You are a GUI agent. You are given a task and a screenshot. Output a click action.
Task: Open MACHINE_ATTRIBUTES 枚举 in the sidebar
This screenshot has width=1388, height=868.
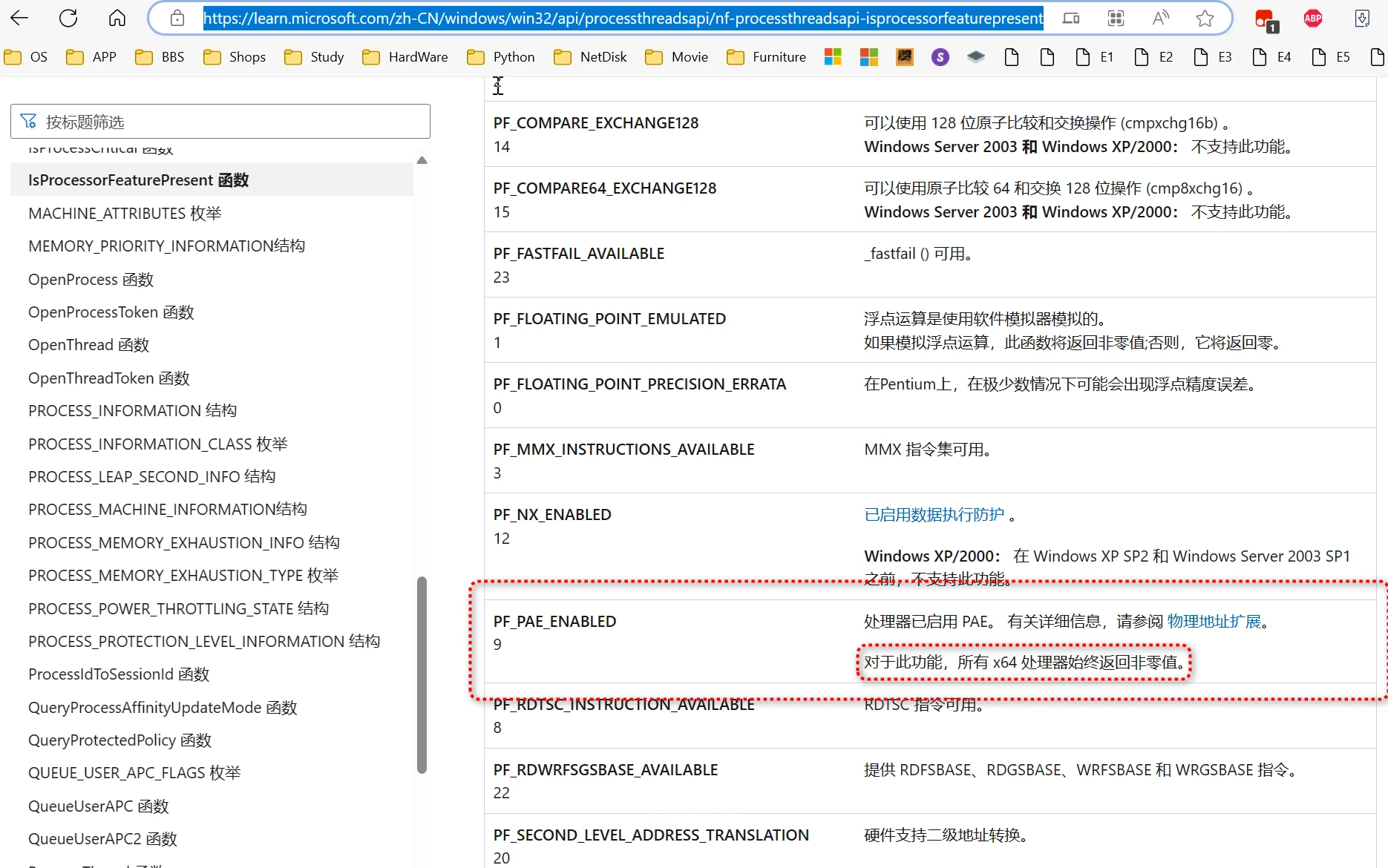click(x=125, y=214)
